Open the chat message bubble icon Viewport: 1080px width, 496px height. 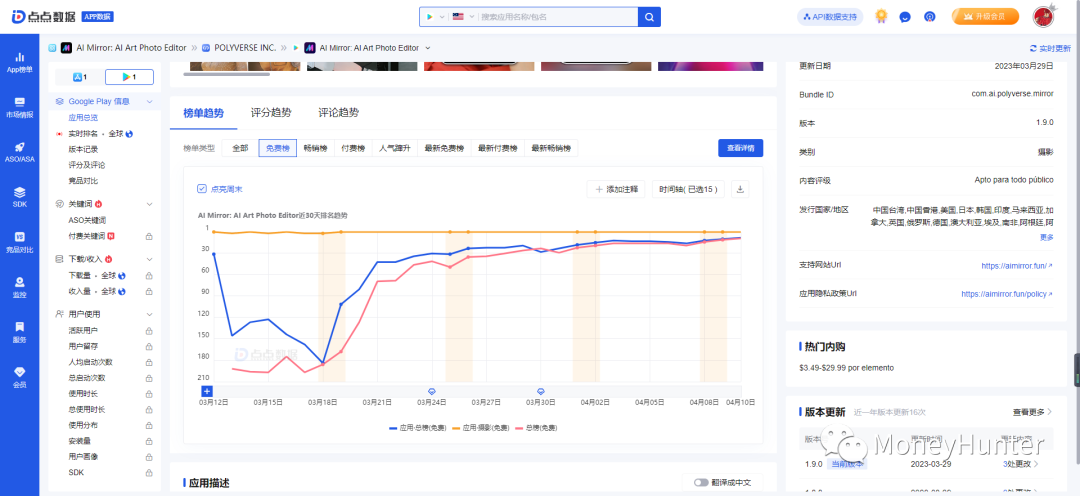pos(906,17)
